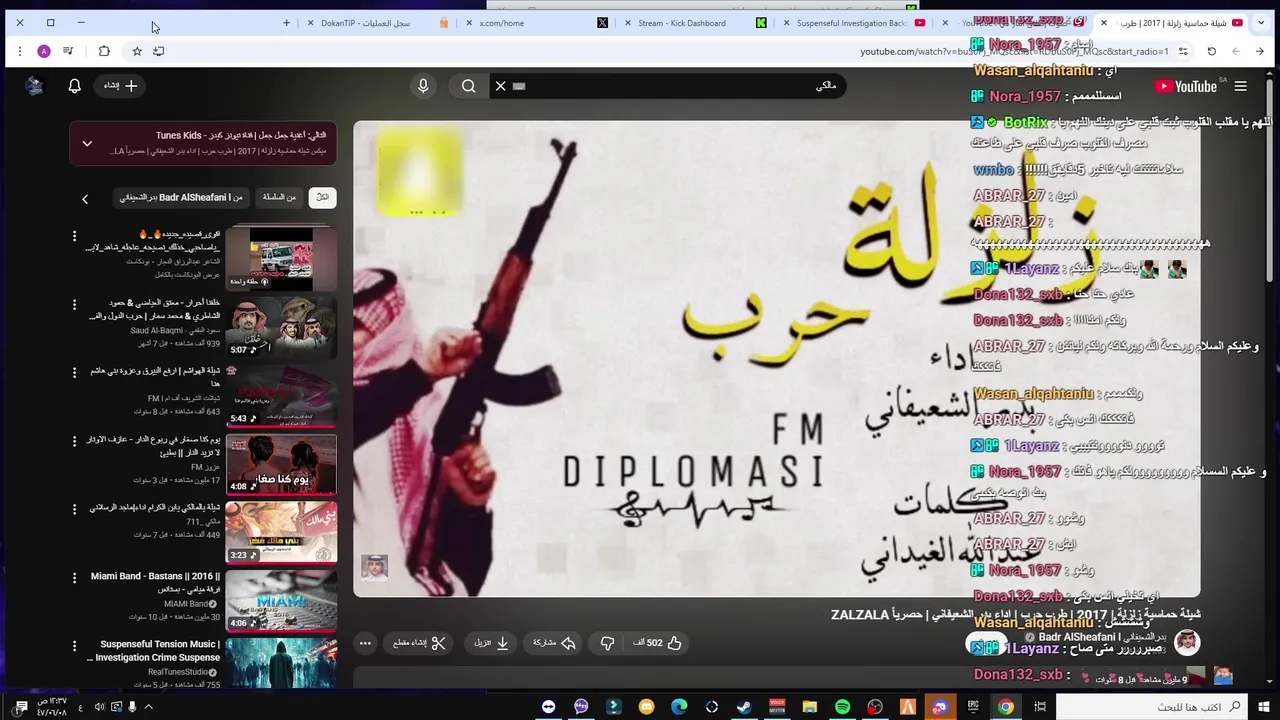Switch to Stream - Kick Dashboard tab

point(694,23)
